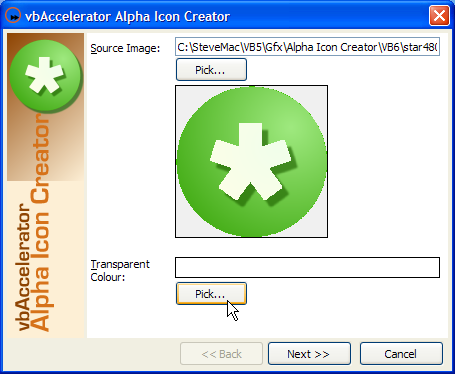The height and width of the screenshot is (374, 455).
Task: Click the green star logo in sidebar banner
Action: (46, 76)
